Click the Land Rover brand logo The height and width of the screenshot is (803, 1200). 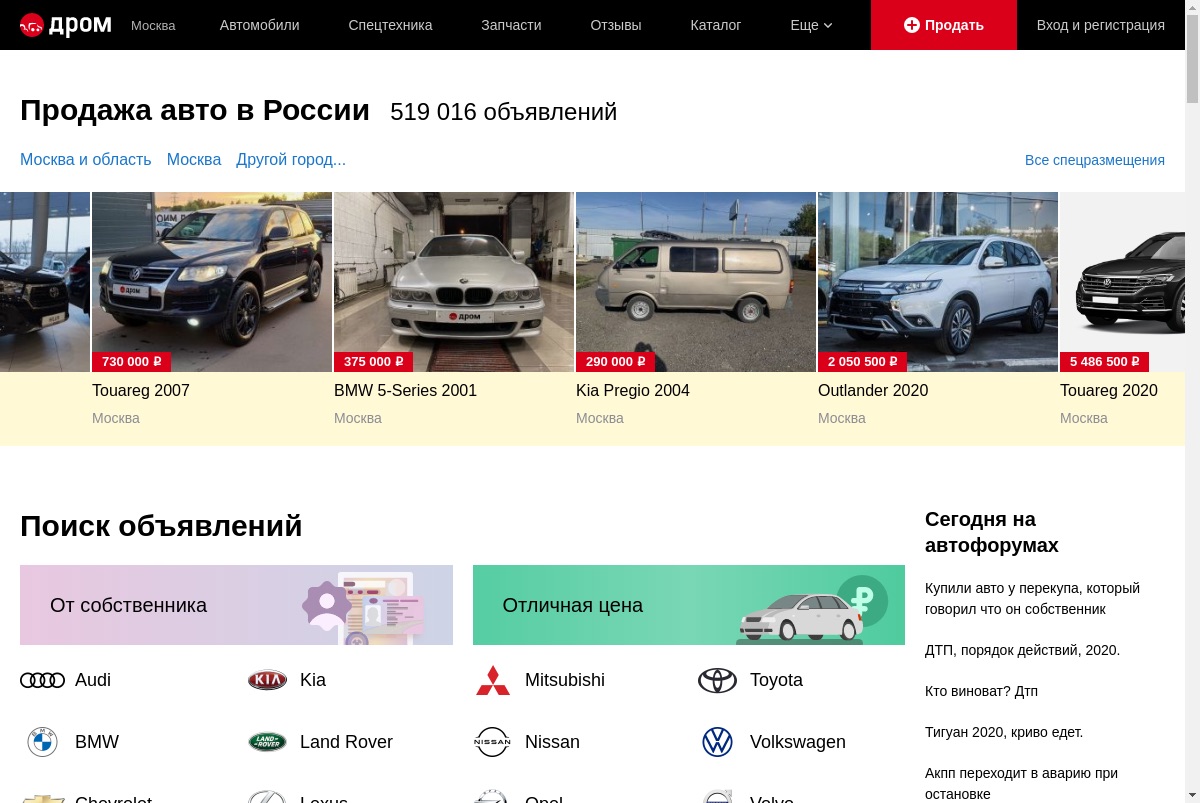[267, 742]
